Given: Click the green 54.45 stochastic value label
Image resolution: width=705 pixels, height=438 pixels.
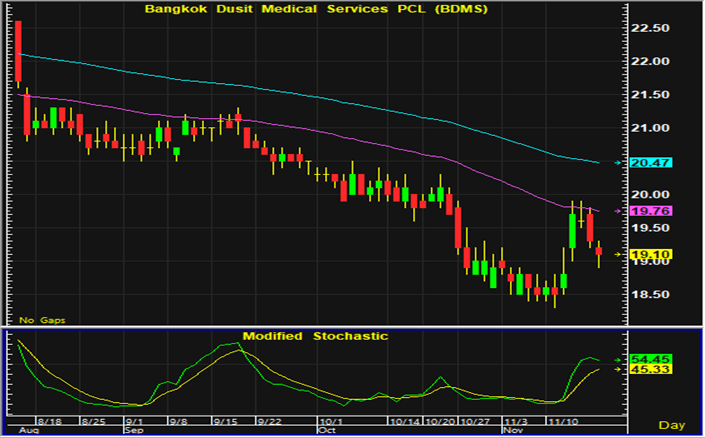Looking at the screenshot, I should pyautogui.click(x=651, y=358).
